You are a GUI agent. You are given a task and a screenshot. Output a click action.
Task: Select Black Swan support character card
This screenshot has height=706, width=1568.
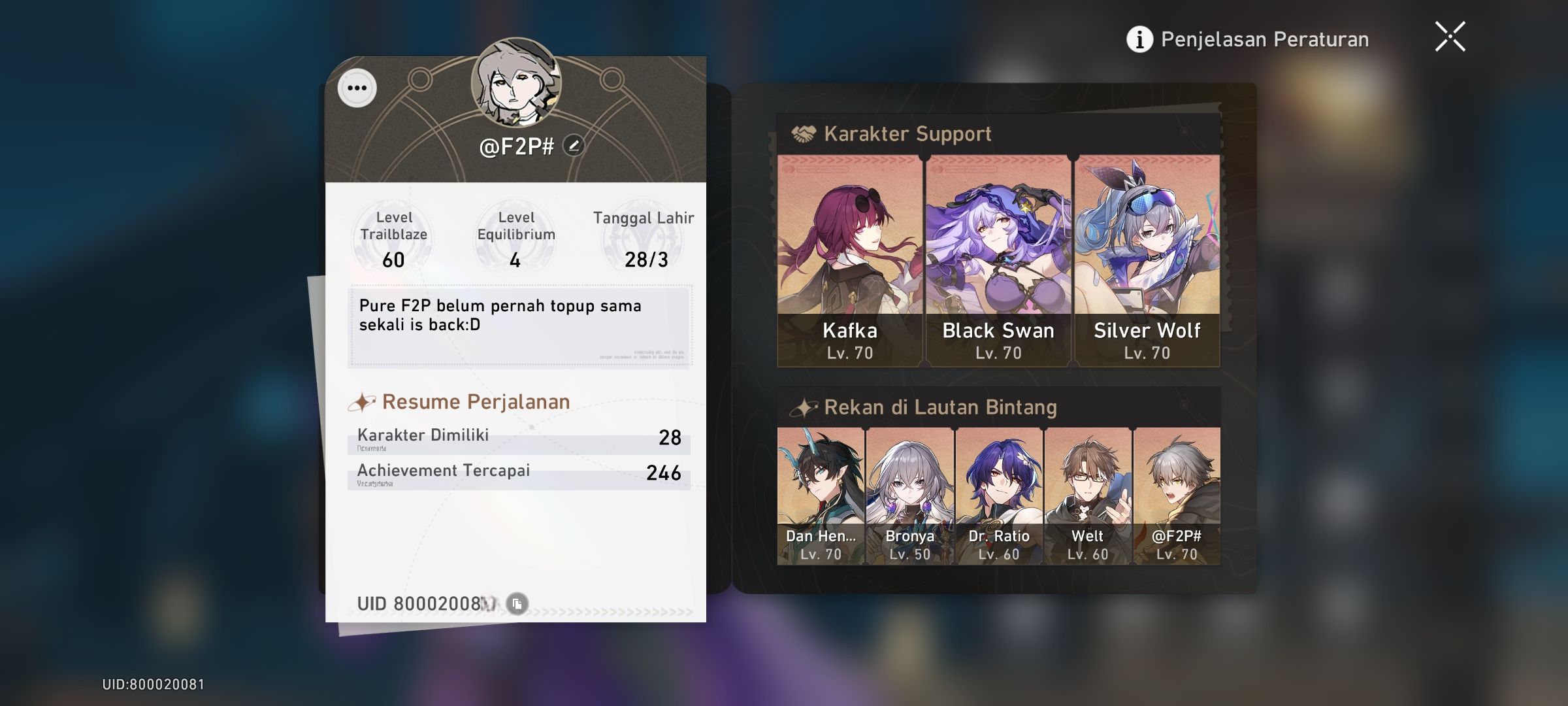pyautogui.click(x=998, y=261)
